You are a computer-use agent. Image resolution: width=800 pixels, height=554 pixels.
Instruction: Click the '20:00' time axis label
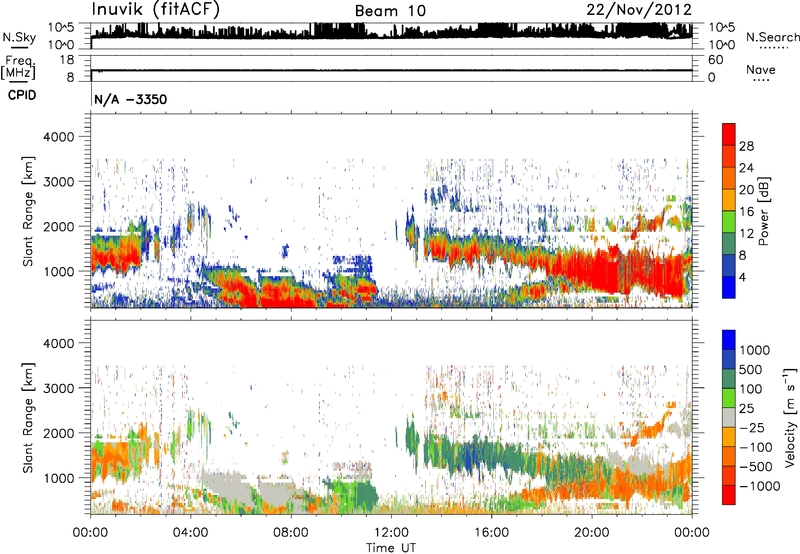pyautogui.click(x=592, y=533)
